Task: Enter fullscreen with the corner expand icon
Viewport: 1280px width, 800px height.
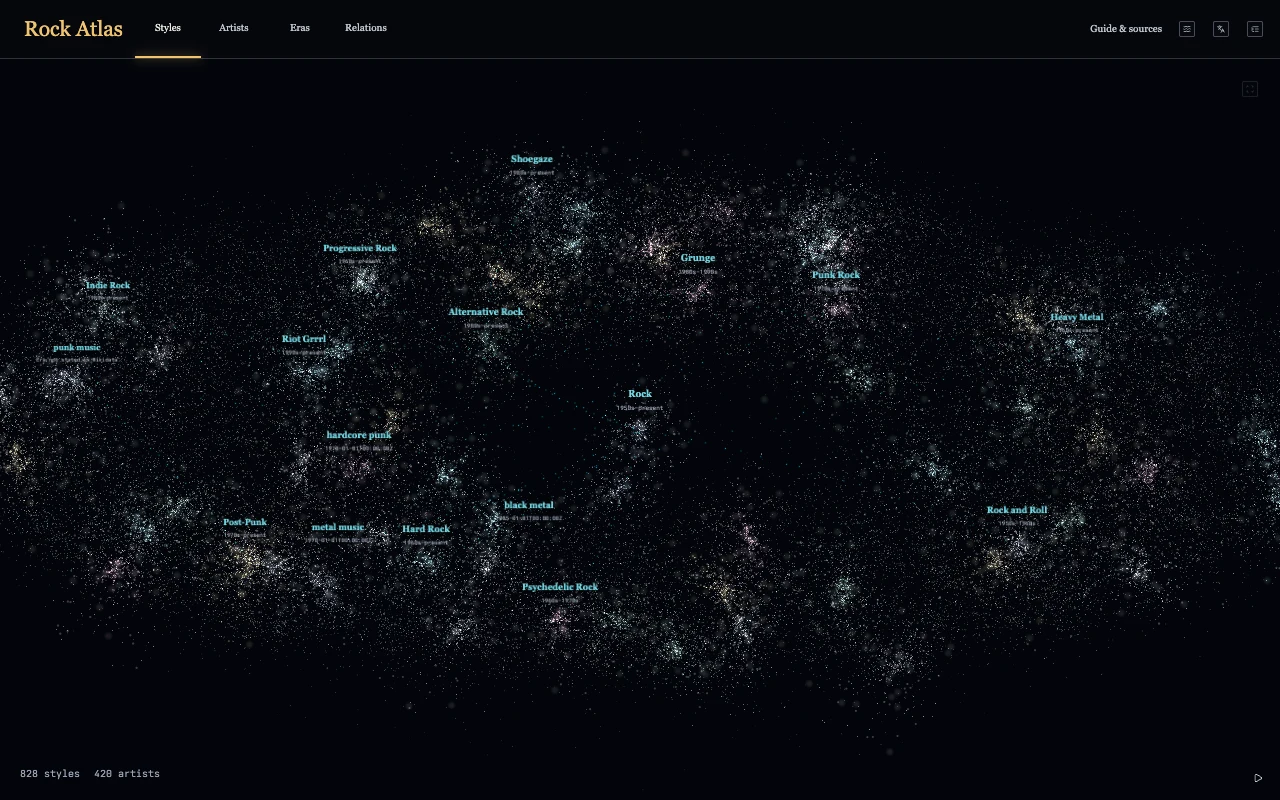Action: pos(1250,89)
